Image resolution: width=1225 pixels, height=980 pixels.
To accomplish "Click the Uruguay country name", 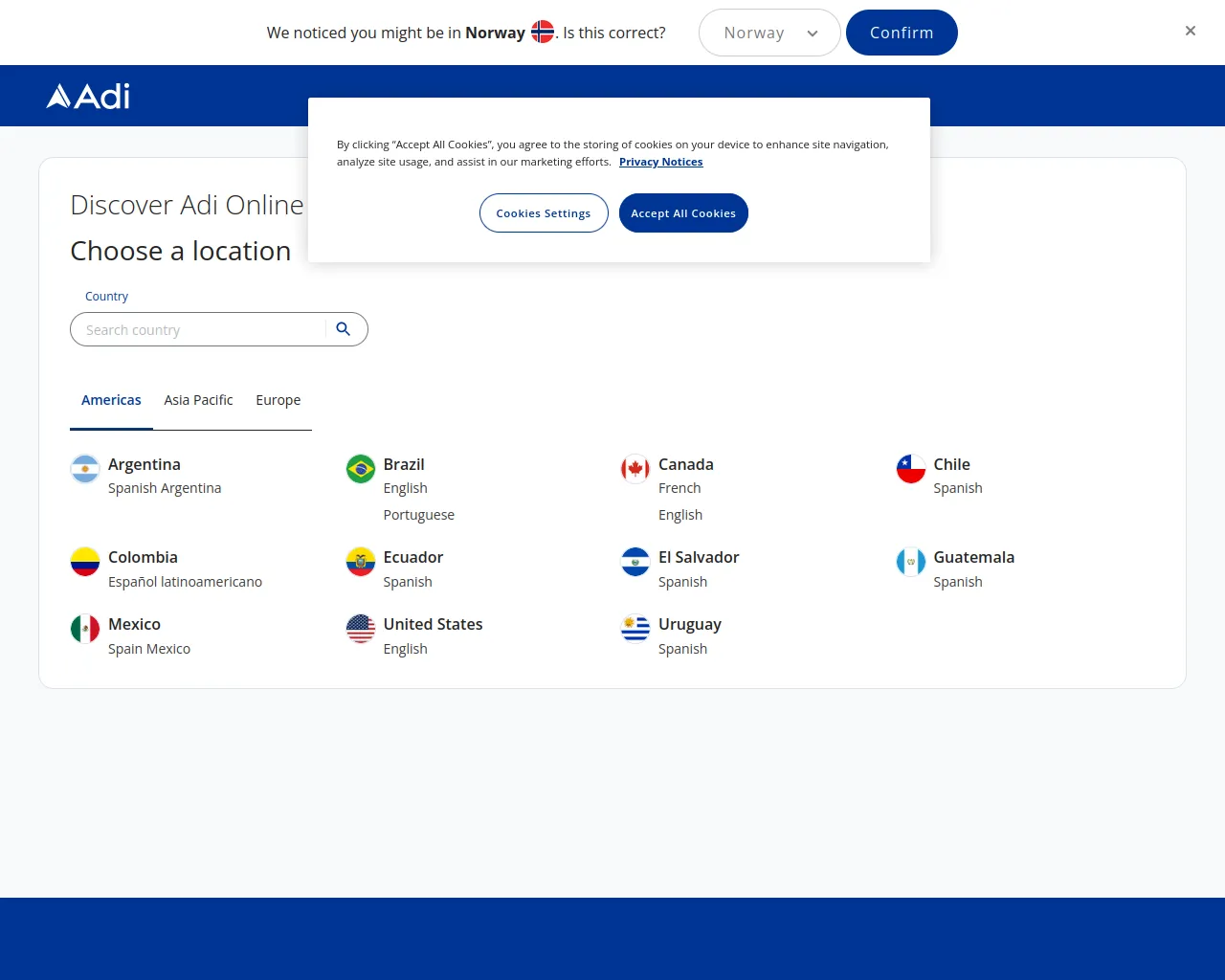I will [x=690, y=624].
